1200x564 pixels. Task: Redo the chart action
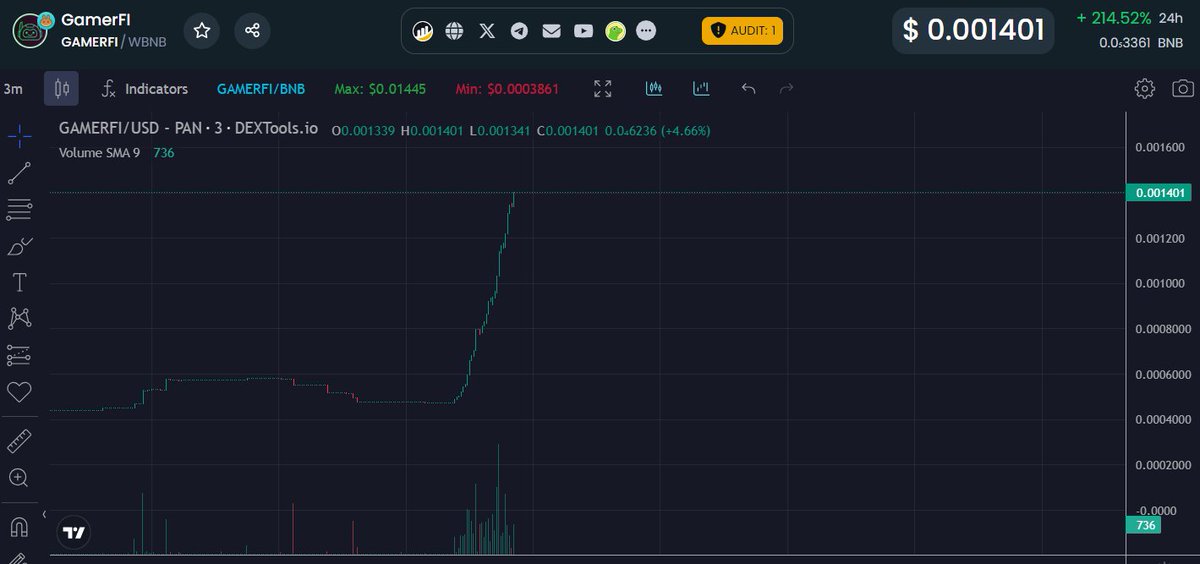click(x=786, y=89)
